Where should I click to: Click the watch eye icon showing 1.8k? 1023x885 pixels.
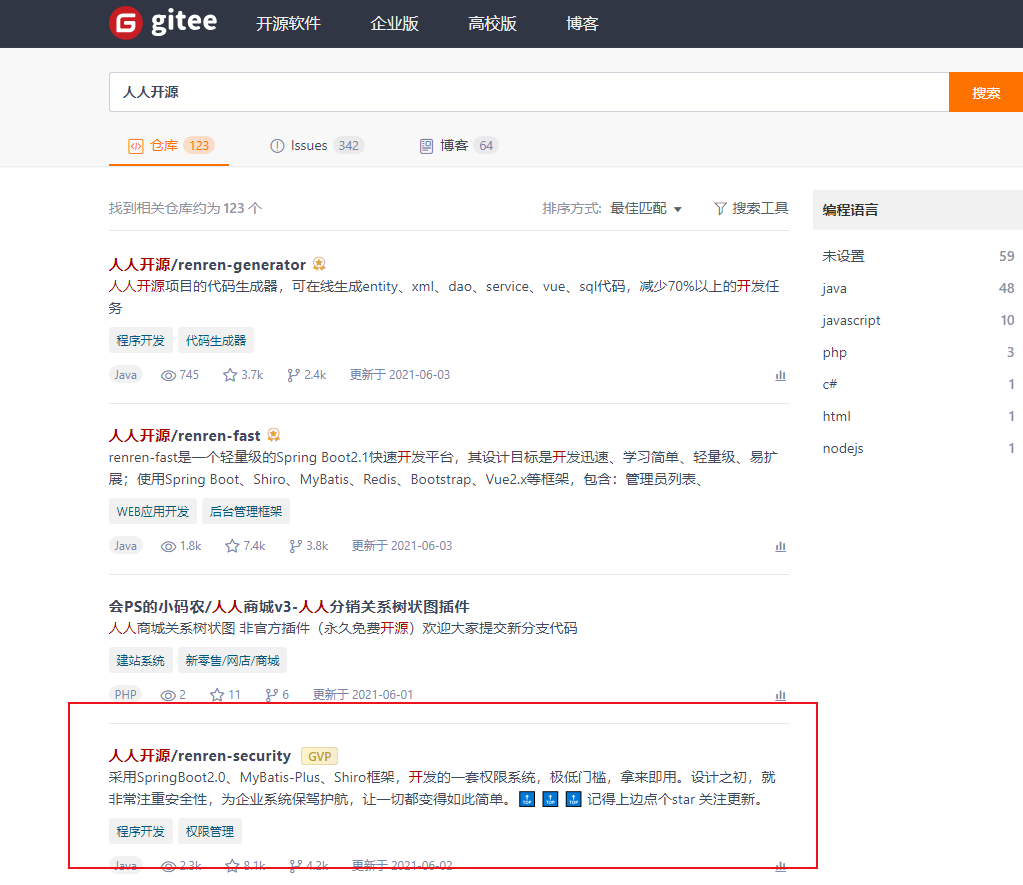pos(168,546)
